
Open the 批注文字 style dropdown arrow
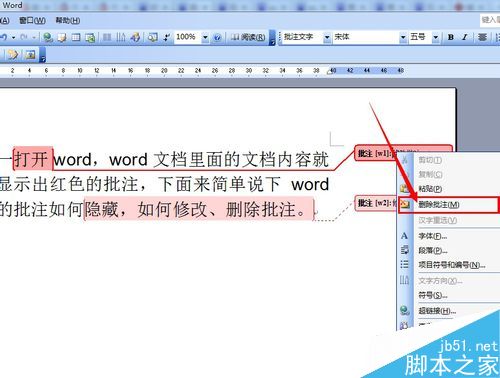click(327, 37)
